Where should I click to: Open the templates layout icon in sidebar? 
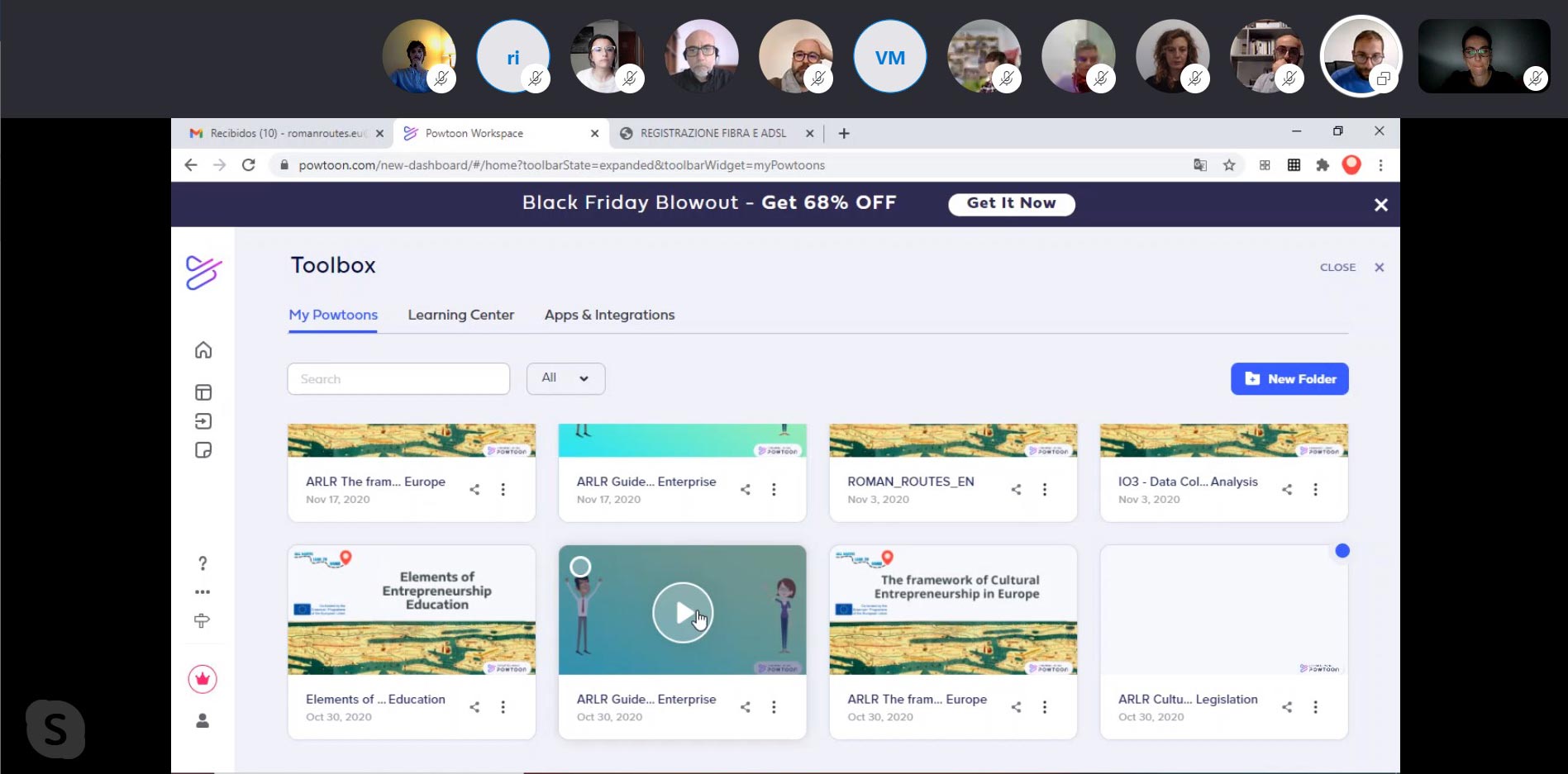tap(203, 392)
